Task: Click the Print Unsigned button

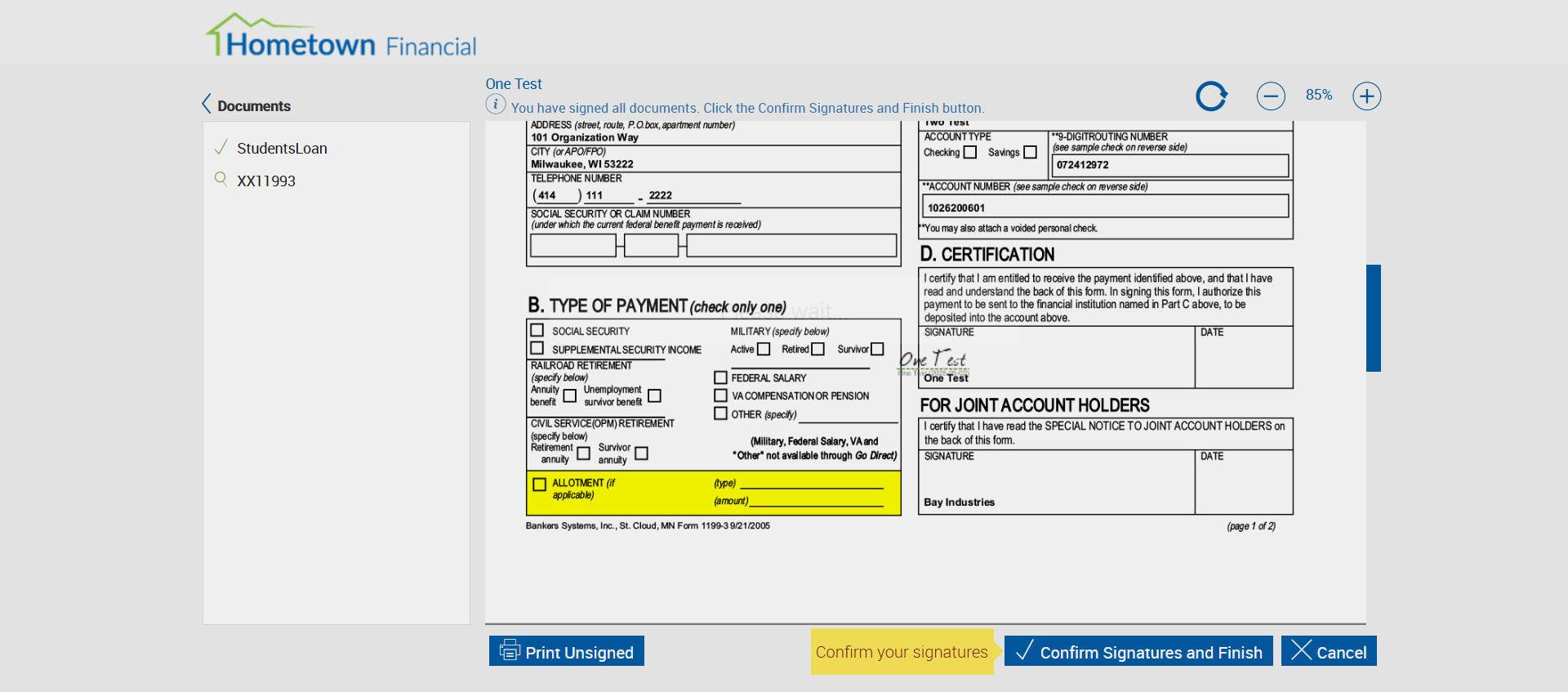Action: (567, 650)
